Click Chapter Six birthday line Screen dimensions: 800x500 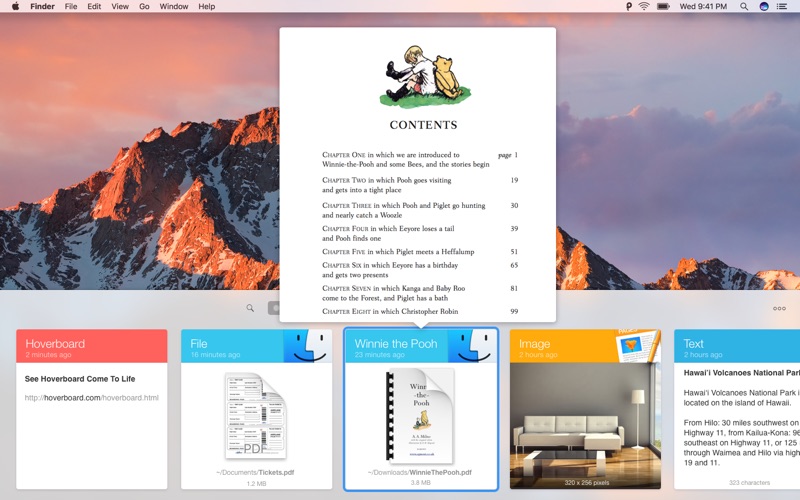tap(420, 270)
